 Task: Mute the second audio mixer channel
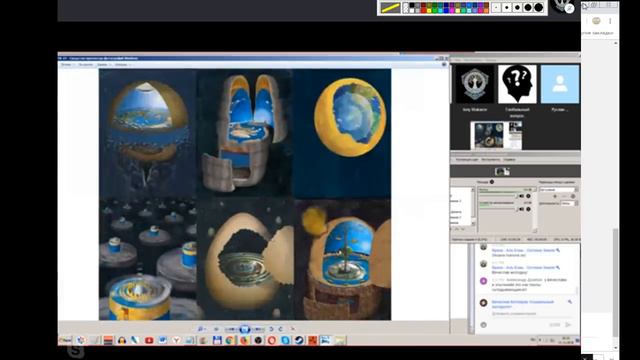(522, 209)
